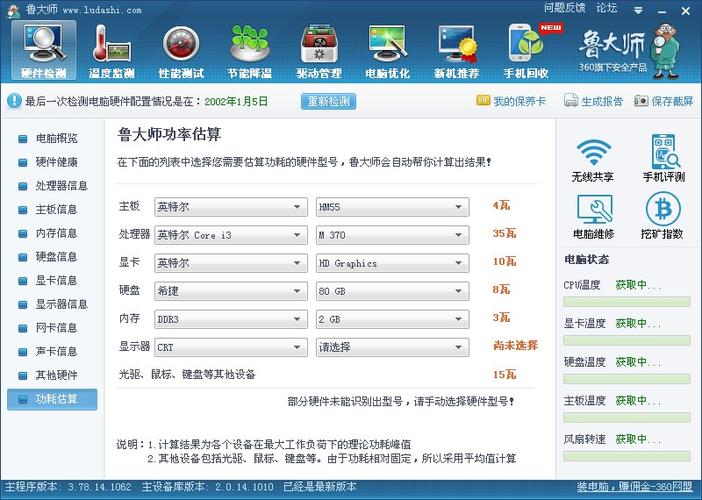Open the 电脑优化 PC optimization icon
This screenshot has width=702, height=500.
pyautogui.click(x=387, y=51)
